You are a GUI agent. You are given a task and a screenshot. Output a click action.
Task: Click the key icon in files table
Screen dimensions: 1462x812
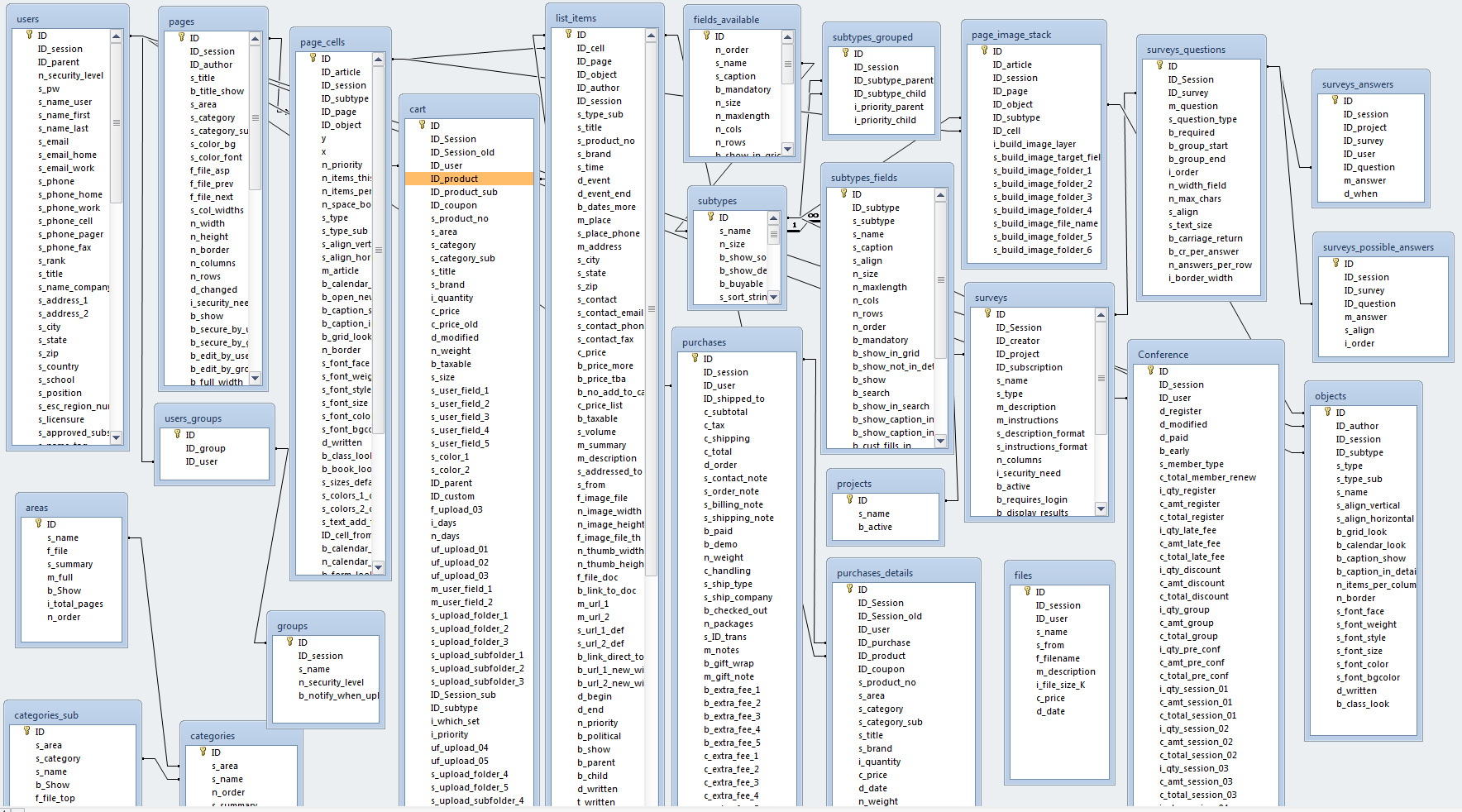pyautogui.click(x=1027, y=591)
